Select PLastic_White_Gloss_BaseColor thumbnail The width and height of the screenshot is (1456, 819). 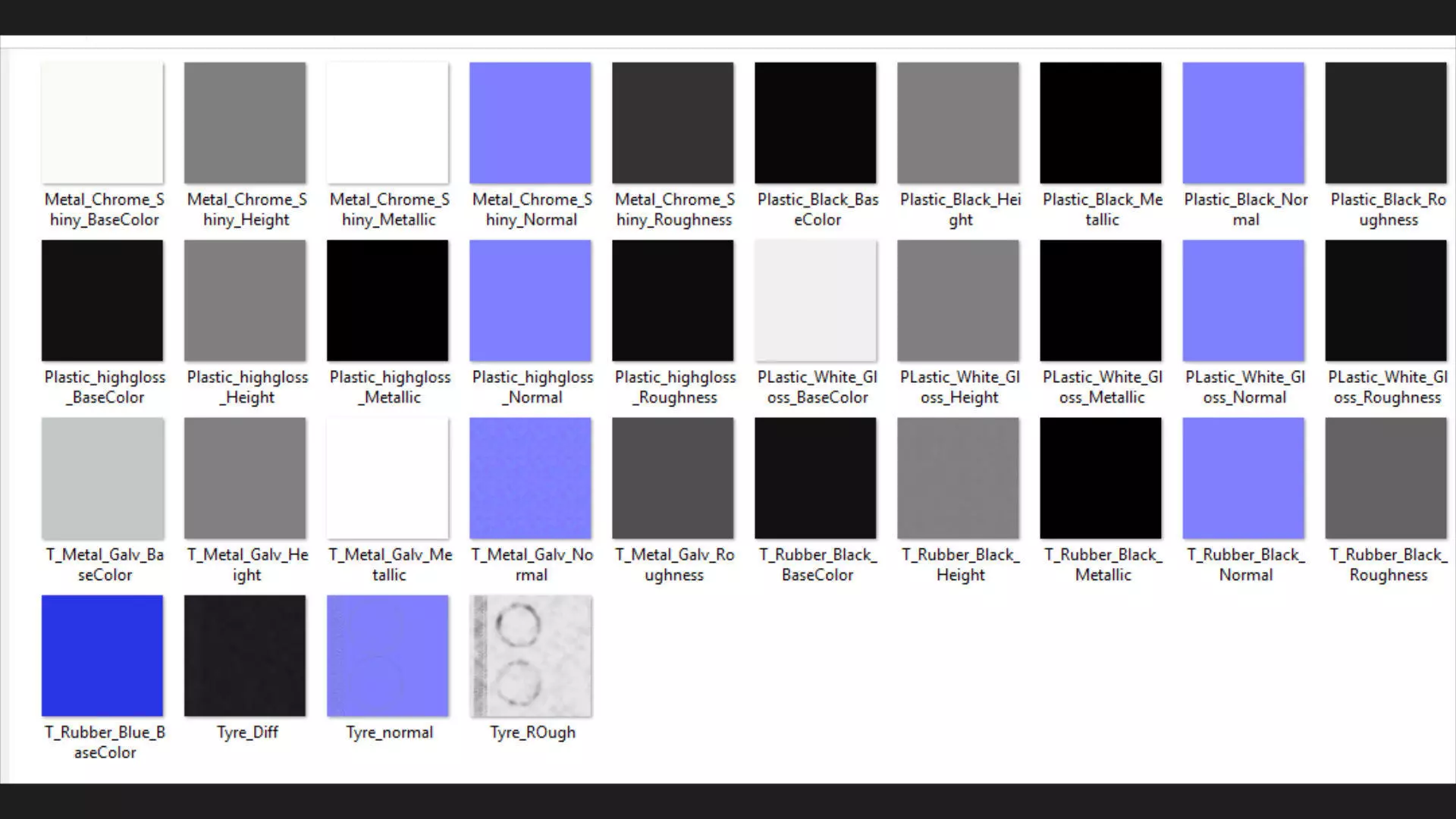click(x=815, y=300)
